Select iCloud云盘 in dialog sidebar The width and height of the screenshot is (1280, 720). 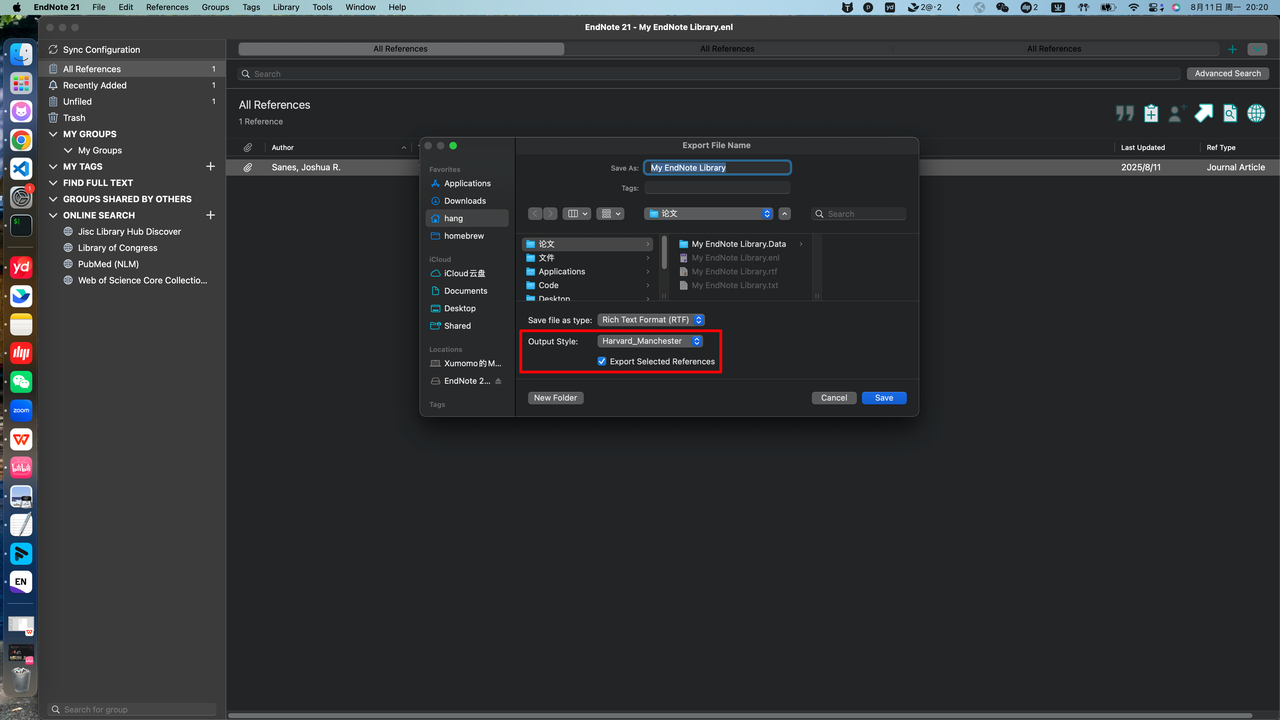point(465,273)
